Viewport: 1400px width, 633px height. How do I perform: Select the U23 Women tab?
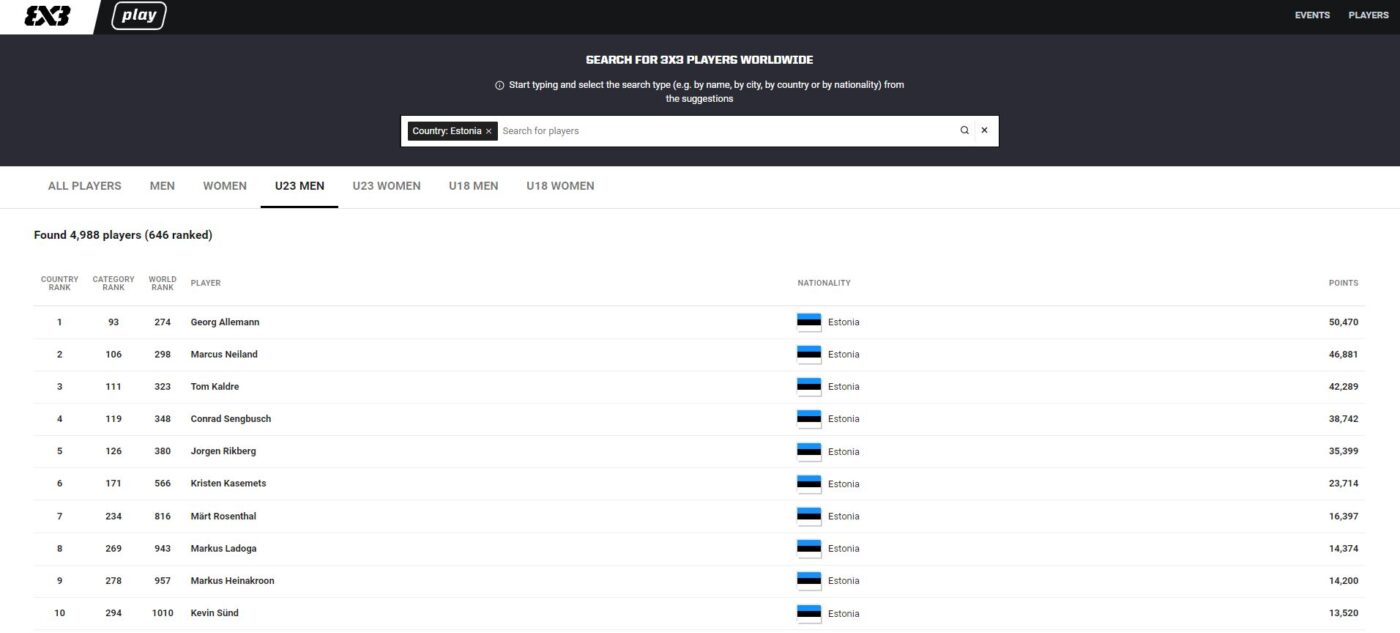386,186
